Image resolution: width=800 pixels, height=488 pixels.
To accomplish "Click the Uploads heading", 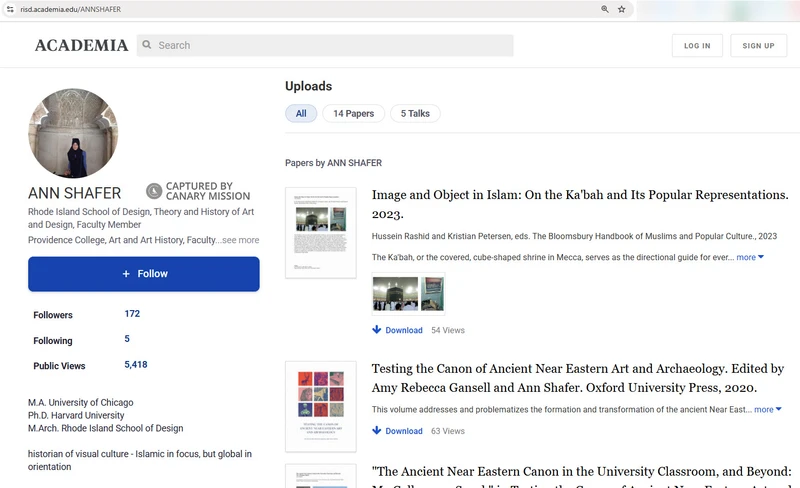I will click(309, 86).
